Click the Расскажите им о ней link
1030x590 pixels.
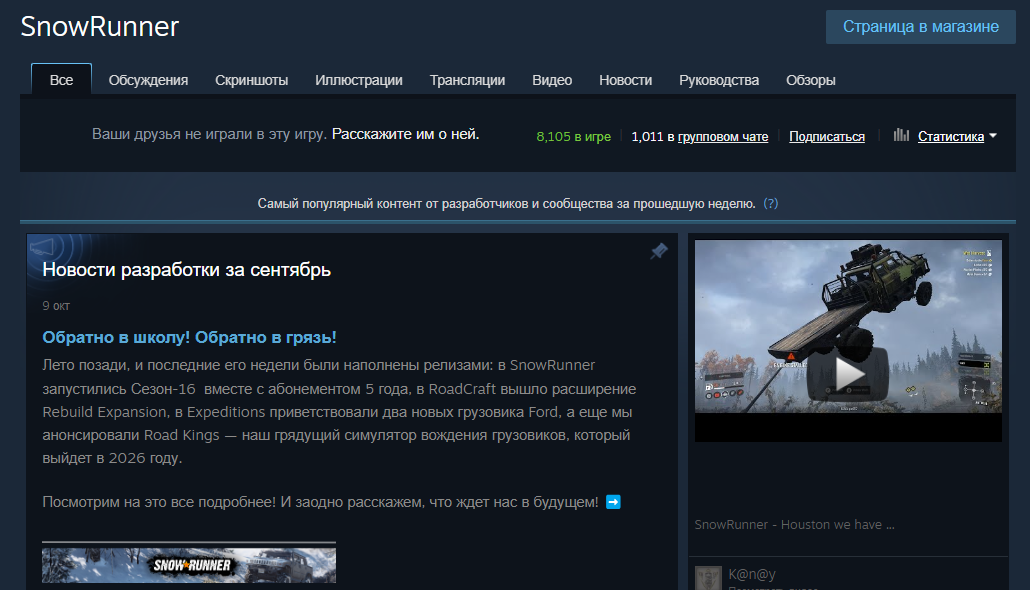pos(405,134)
